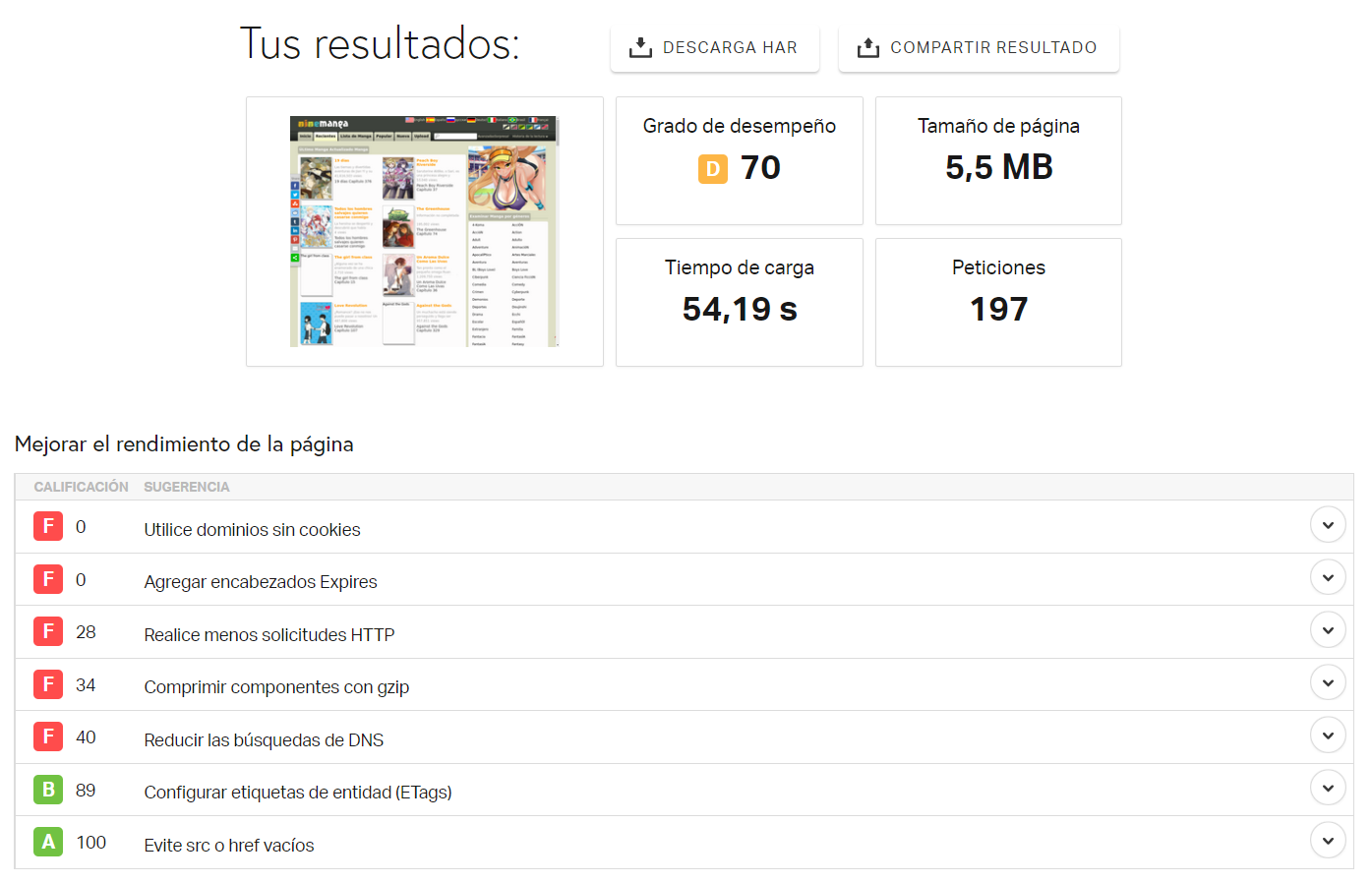Expand the 'Agregar encabezados Expires' details

1327,577
